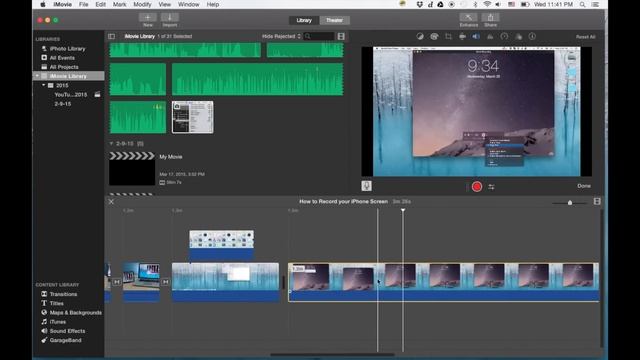Screen dimensions: 640x360
Task: Adjust the timeline zoom slider
Action: click(x=570, y=202)
